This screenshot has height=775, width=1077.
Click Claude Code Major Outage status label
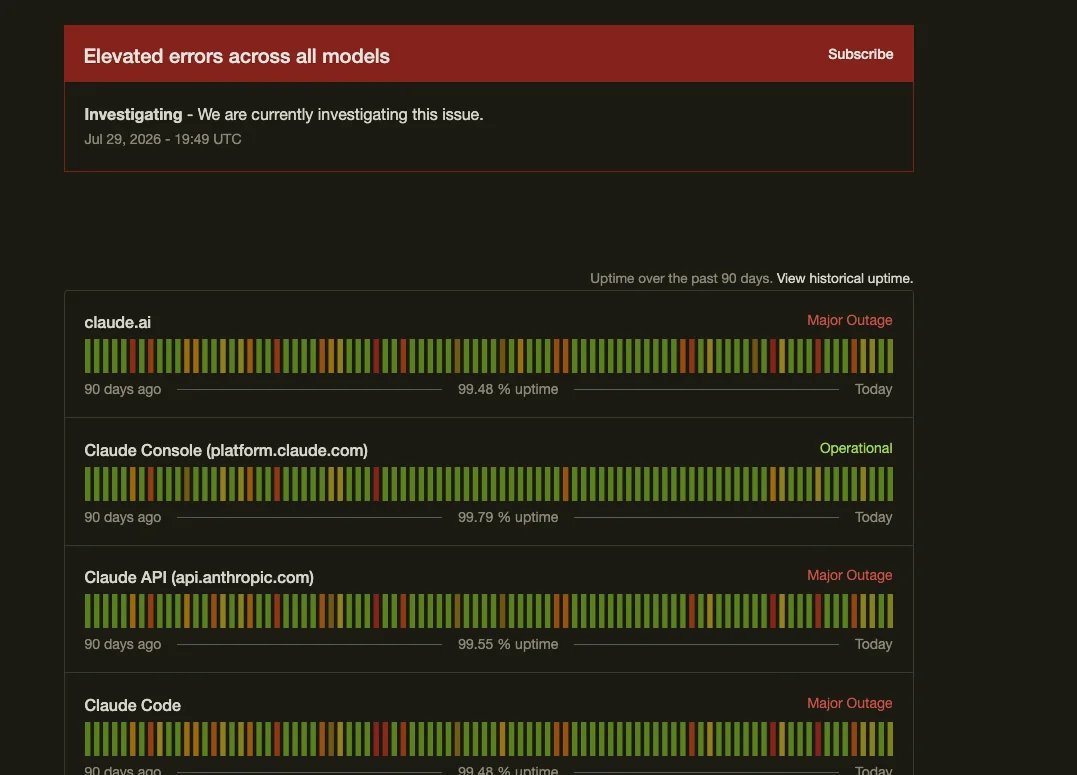click(x=850, y=703)
